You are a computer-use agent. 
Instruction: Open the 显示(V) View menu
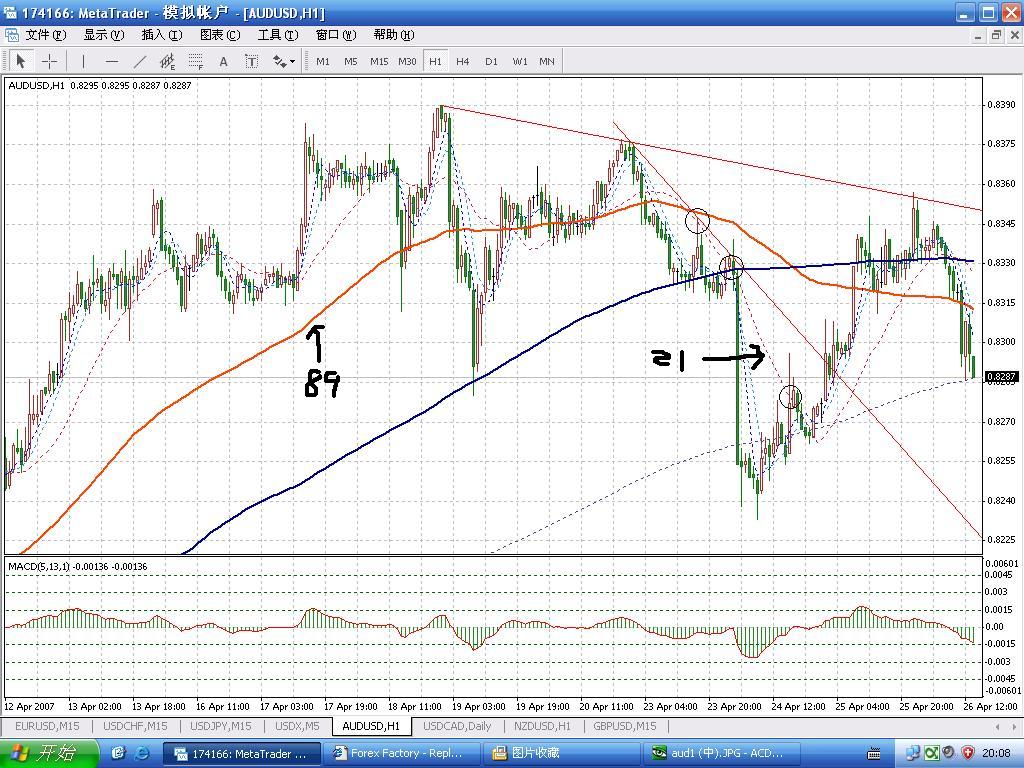pyautogui.click(x=103, y=35)
